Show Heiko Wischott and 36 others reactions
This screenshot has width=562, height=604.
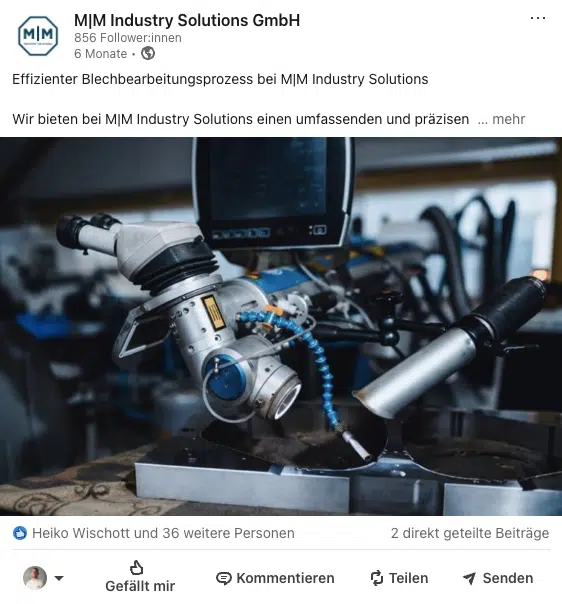163,533
